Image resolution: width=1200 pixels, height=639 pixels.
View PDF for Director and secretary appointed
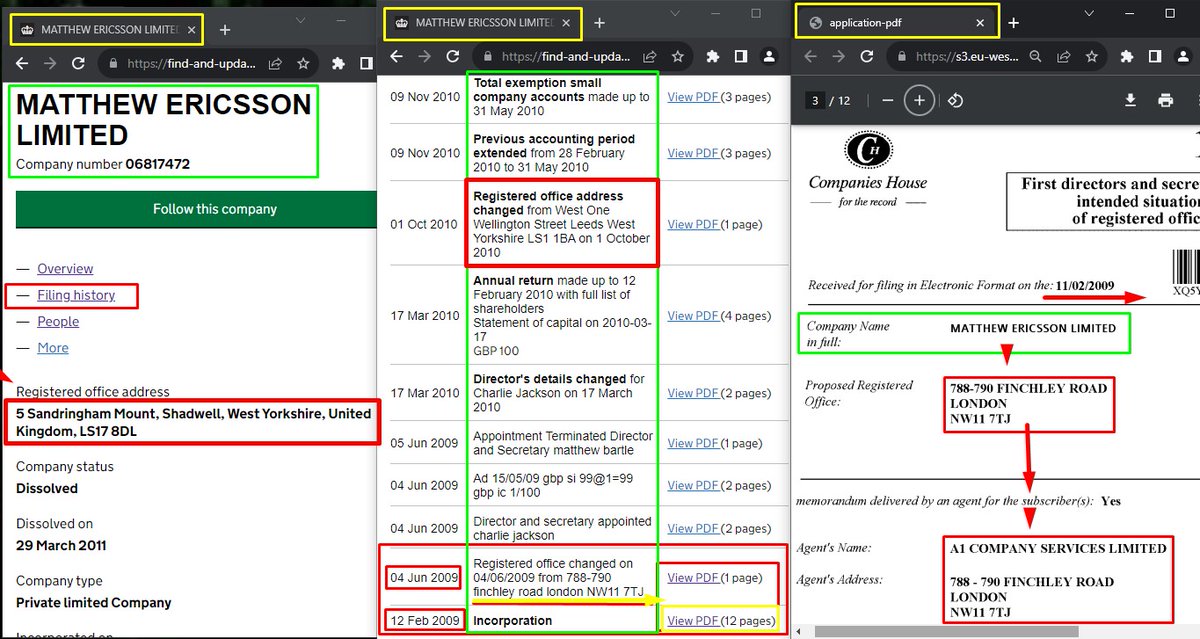[693, 528]
